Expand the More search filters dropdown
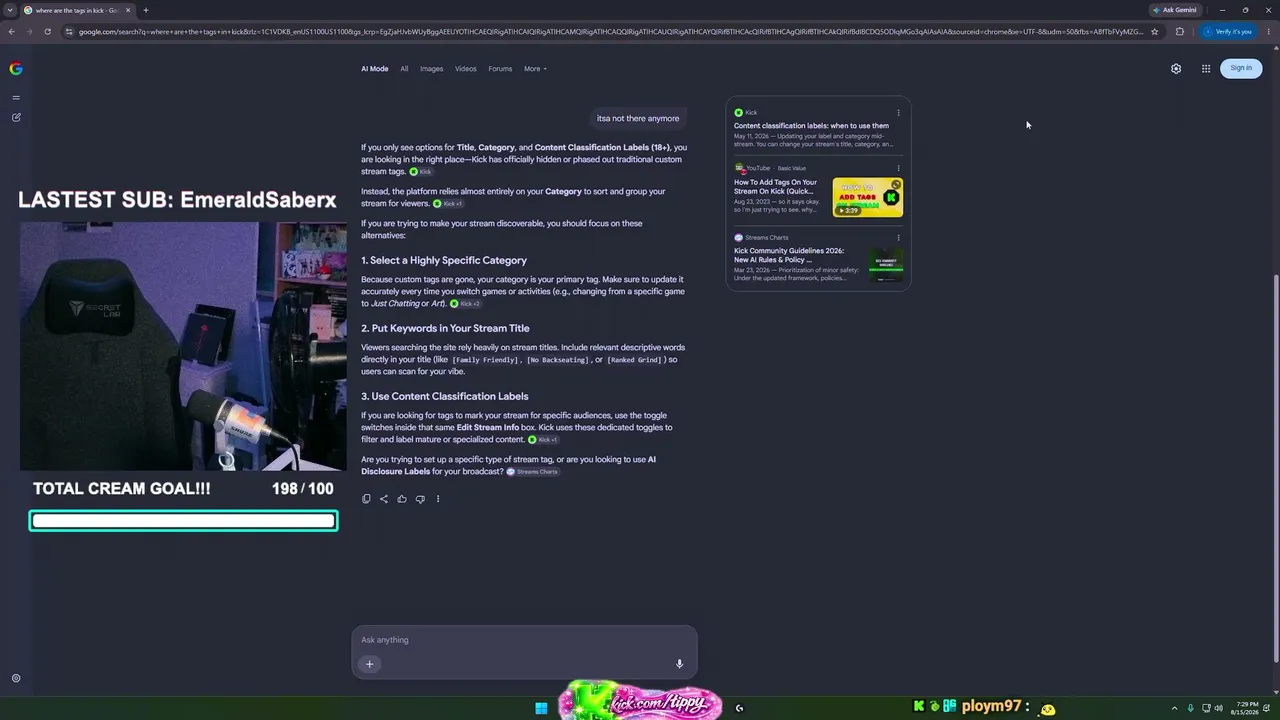The height and width of the screenshot is (720, 1280). click(535, 69)
